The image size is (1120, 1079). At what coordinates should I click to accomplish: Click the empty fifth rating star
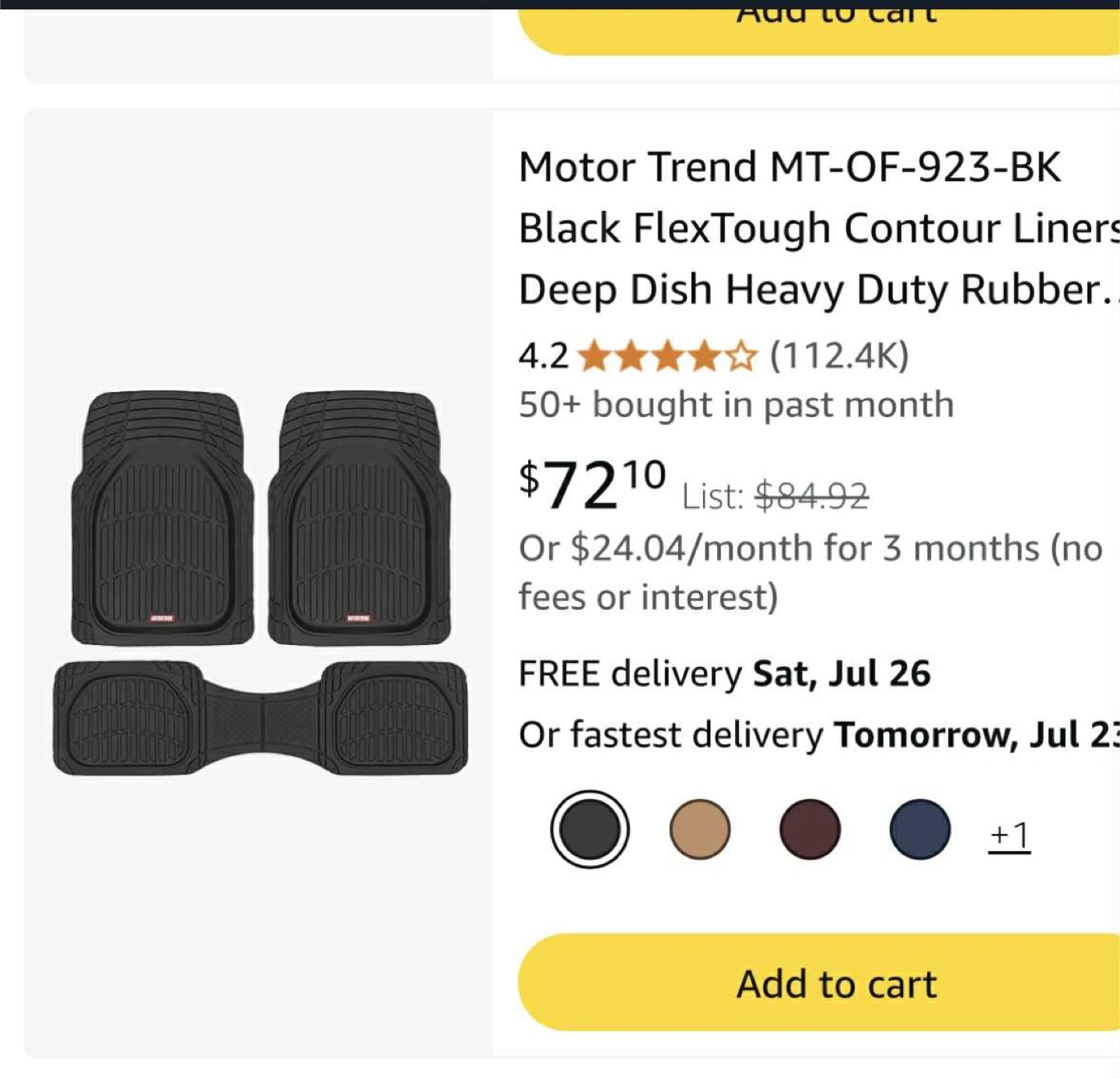[741, 357]
